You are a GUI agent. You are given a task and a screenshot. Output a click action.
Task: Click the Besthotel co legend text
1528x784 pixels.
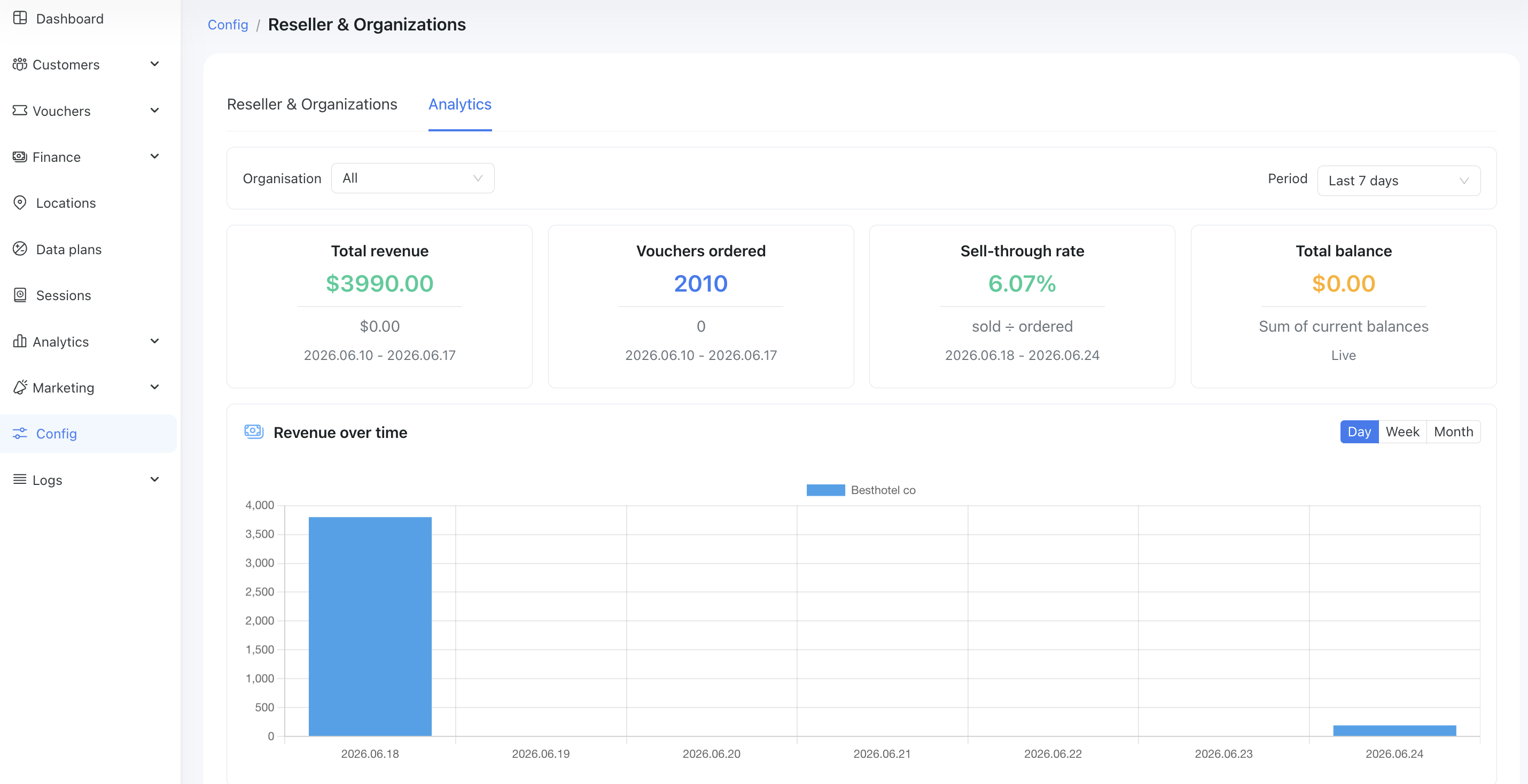click(x=883, y=490)
